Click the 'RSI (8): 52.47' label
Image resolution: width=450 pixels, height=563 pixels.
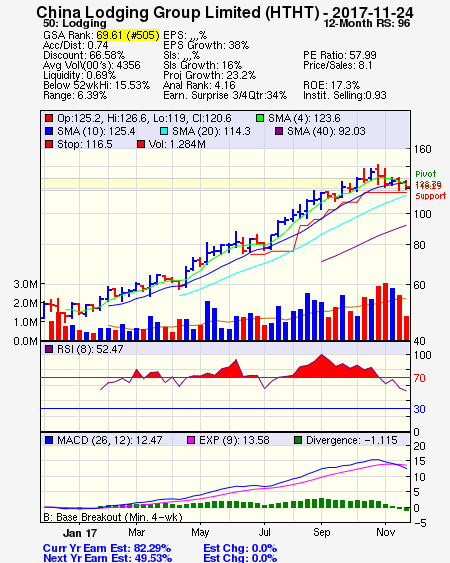pyautogui.click(x=90, y=349)
